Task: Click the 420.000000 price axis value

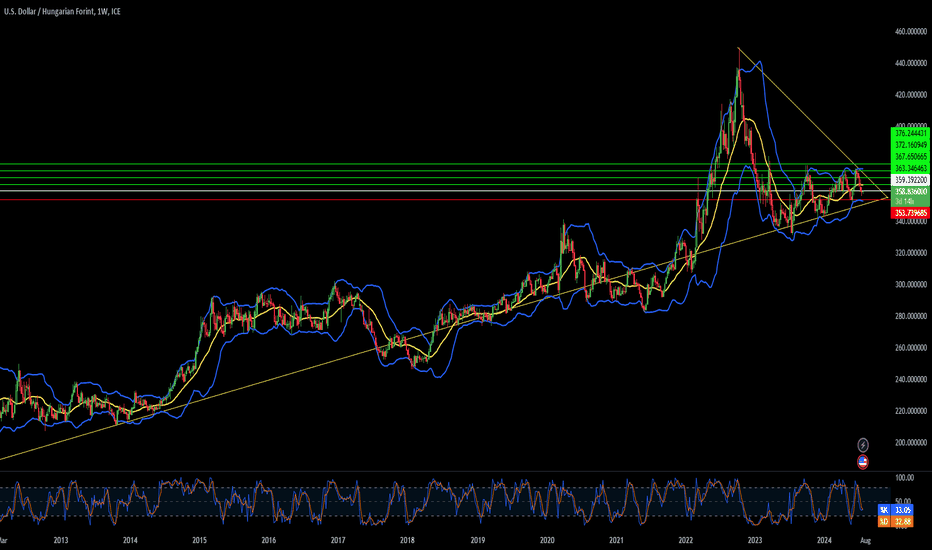Action: point(911,95)
